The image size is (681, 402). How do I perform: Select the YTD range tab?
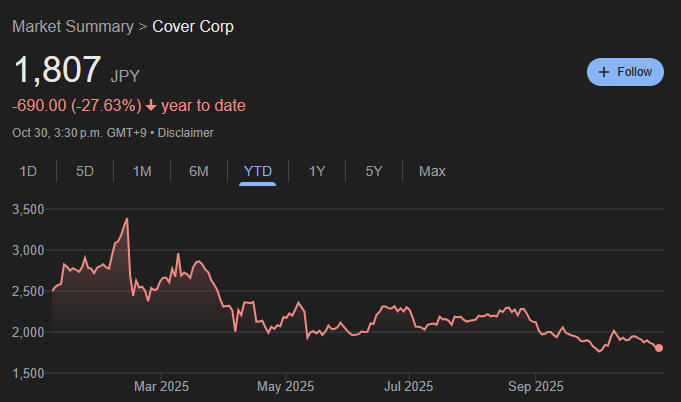pos(258,171)
